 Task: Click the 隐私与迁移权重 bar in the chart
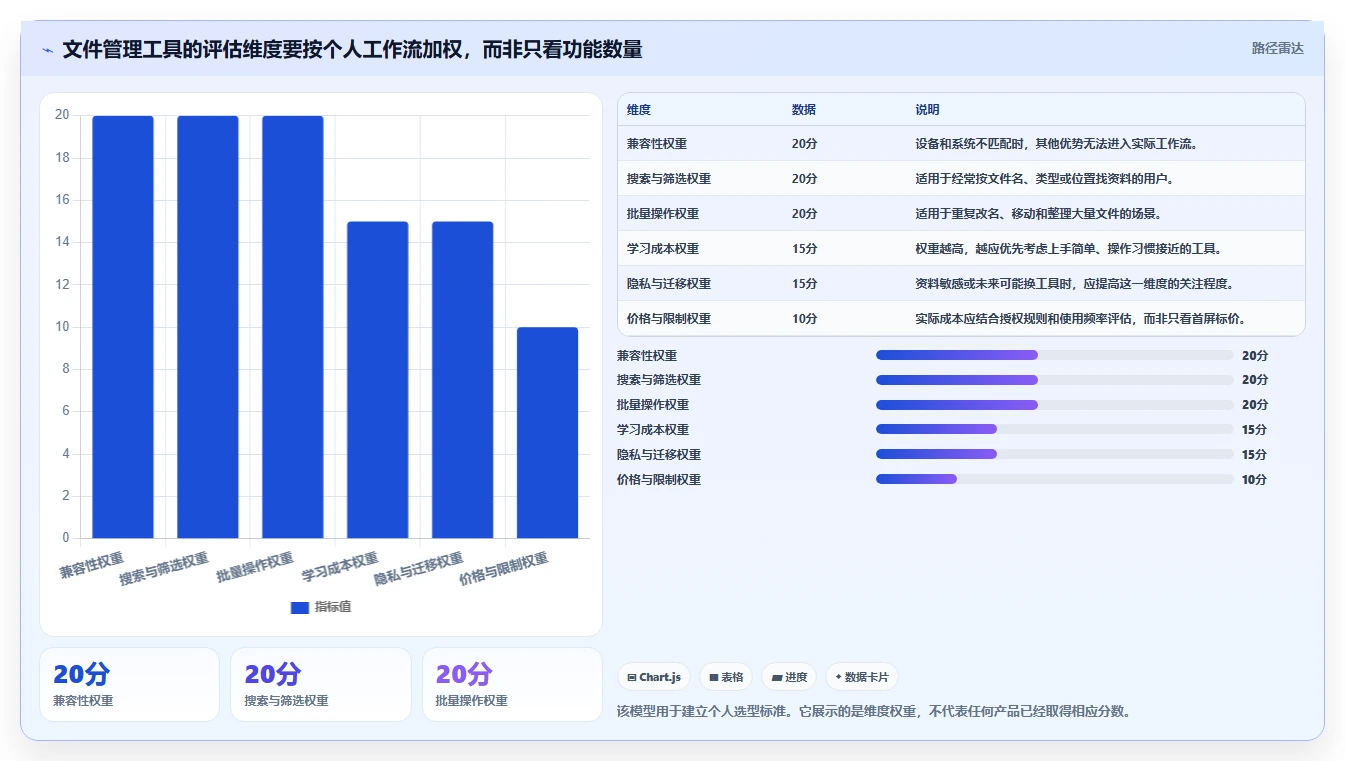pyautogui.click(x=463, y=380)
